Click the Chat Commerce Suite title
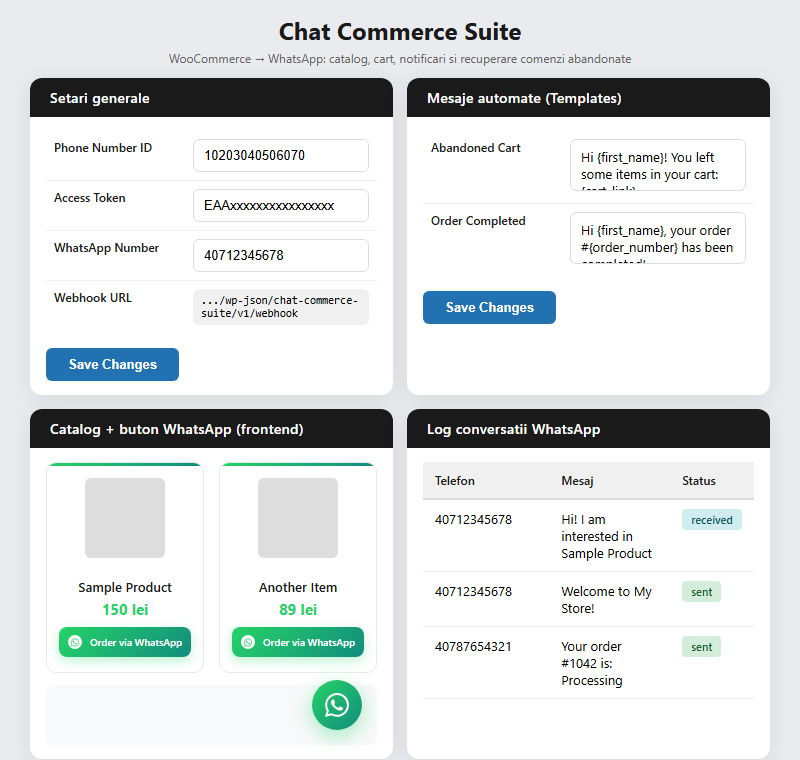This screenshot has width=800, height=760. (400, 32)
